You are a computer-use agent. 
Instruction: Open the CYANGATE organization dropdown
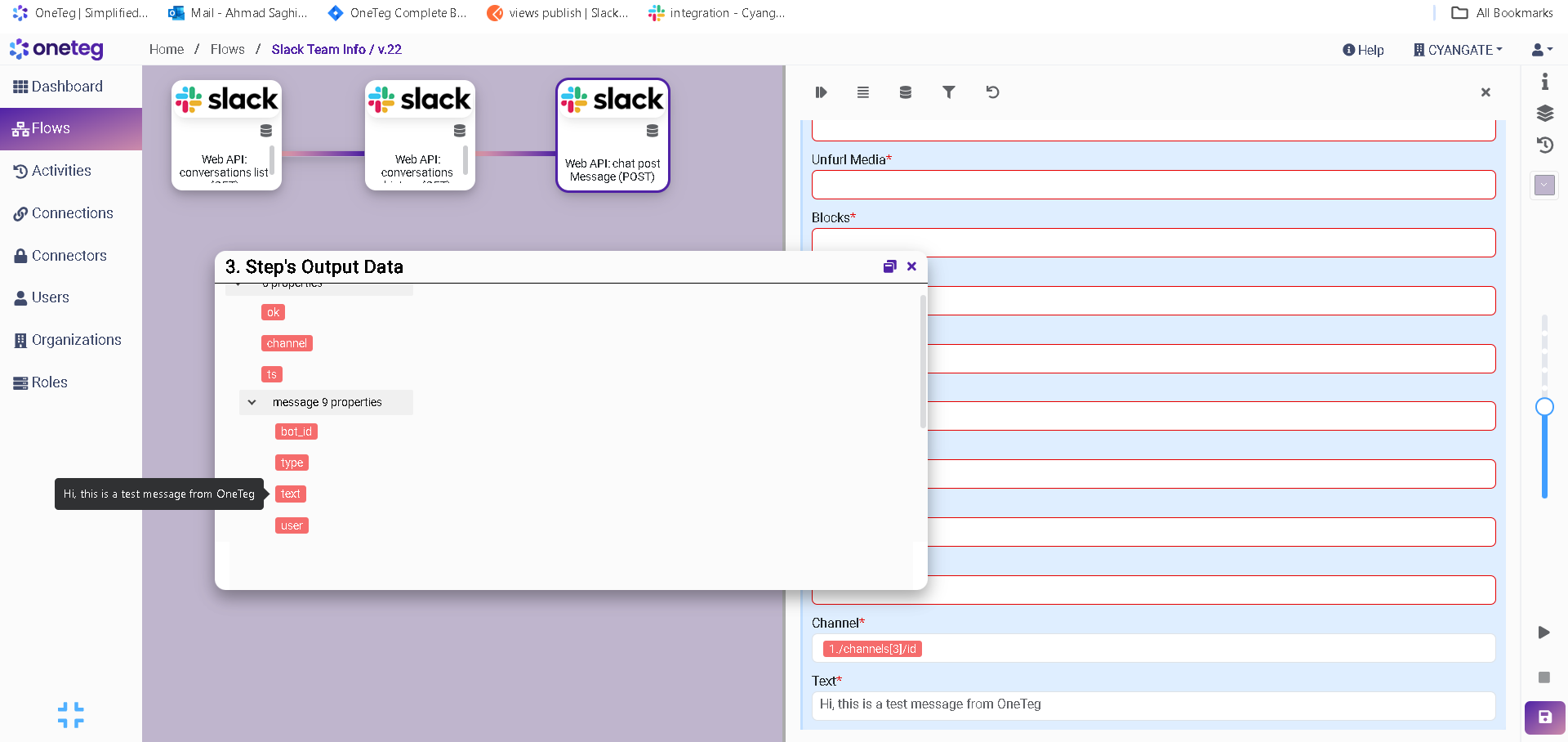click(x=1459, y=50)
